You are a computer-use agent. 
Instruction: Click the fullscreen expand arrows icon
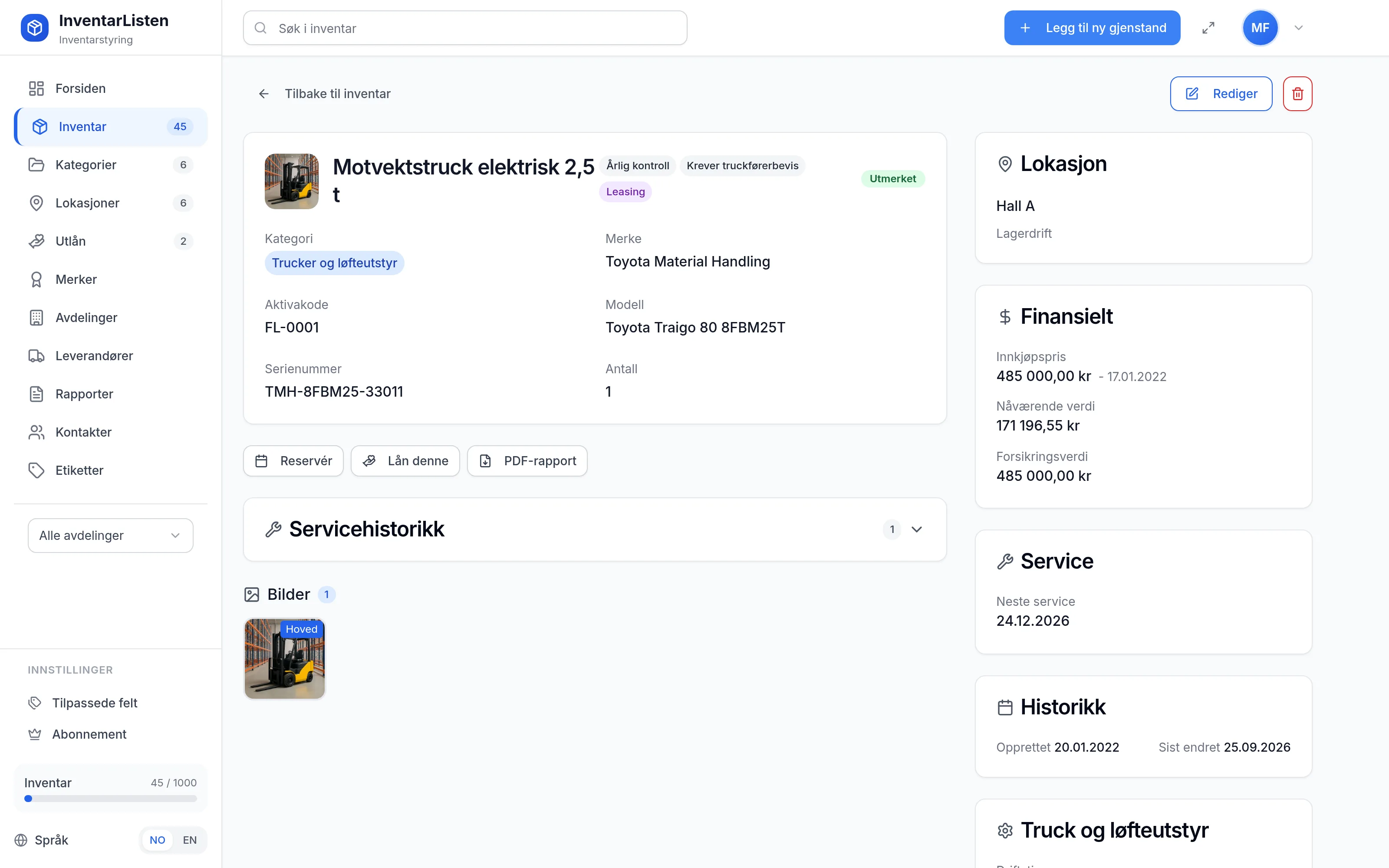1208,27
